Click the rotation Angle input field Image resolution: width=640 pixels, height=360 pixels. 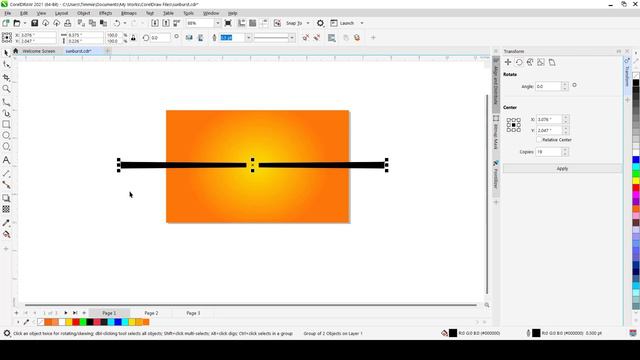(x=549, y=87)
